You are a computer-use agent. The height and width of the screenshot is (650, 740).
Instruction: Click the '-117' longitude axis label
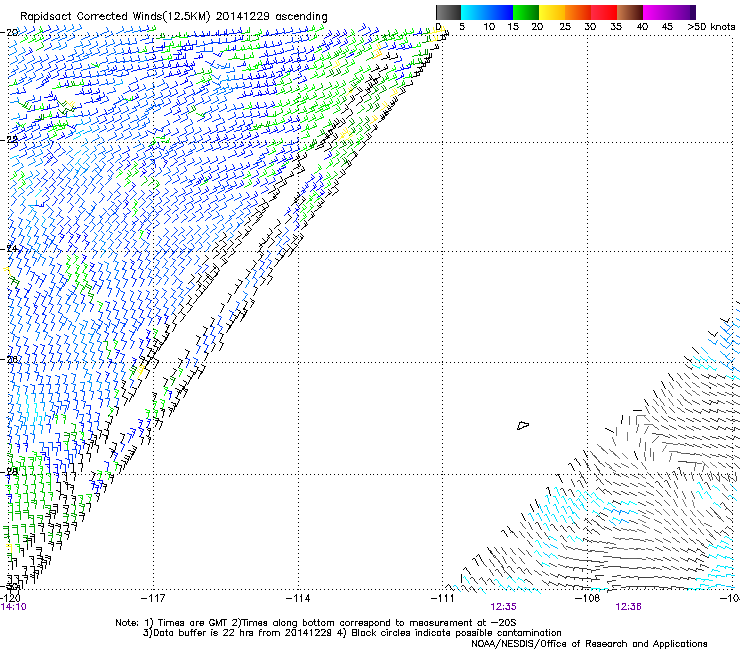pos(153,598)
